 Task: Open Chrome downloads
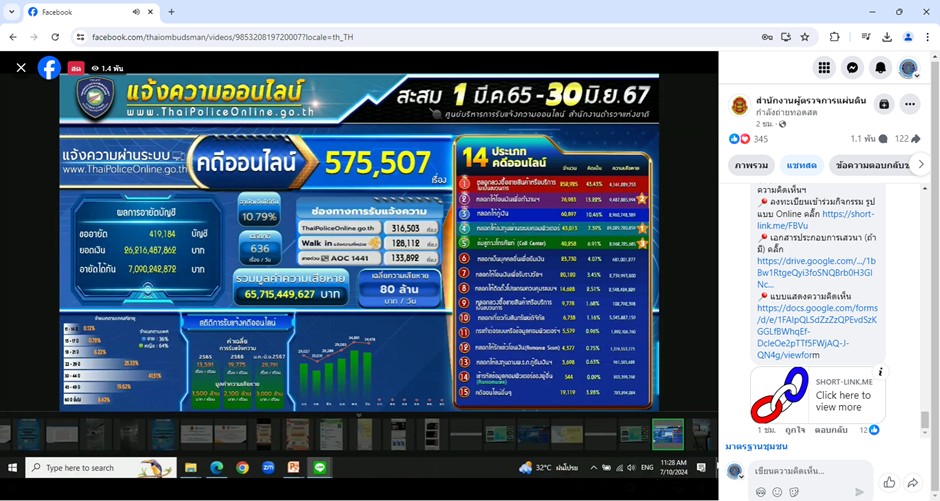coord(887,37)
